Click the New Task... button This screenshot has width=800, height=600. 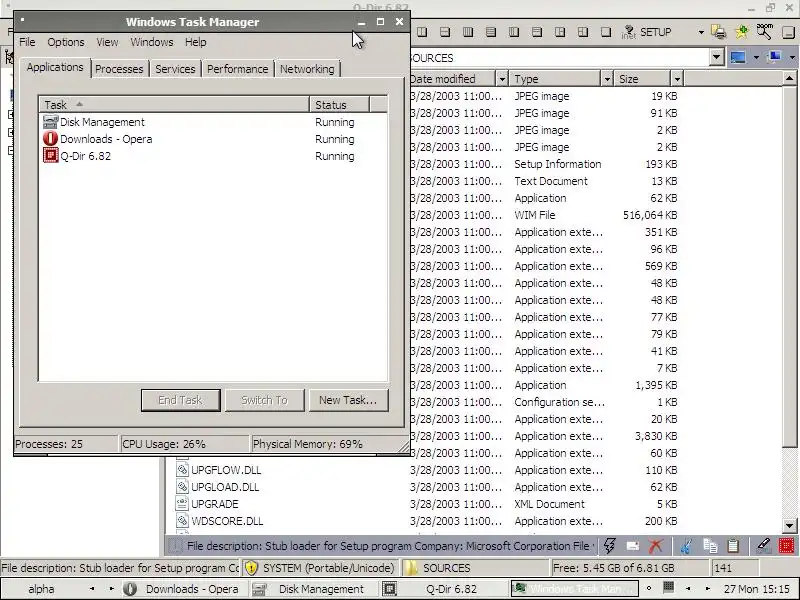pos(348,400)
